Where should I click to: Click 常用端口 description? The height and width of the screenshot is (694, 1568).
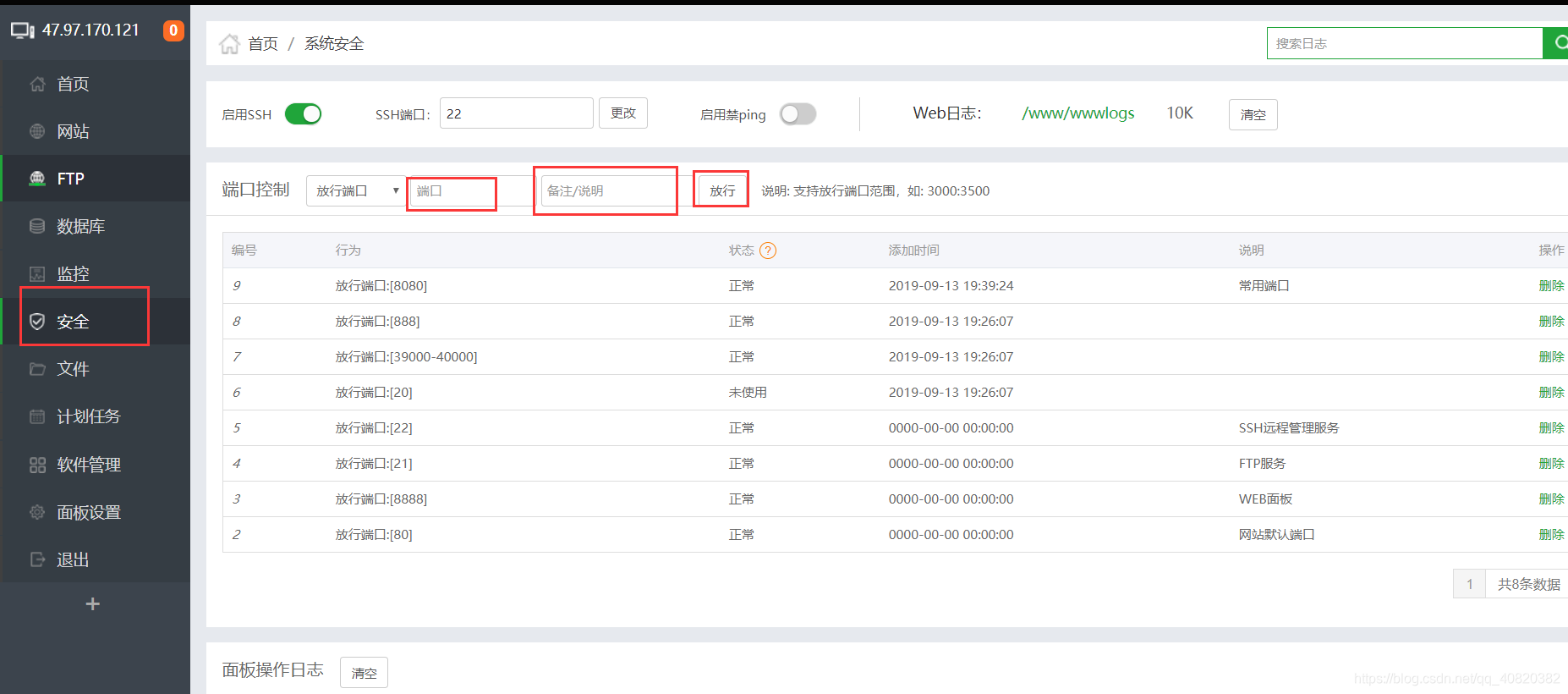pos(1264,286)
